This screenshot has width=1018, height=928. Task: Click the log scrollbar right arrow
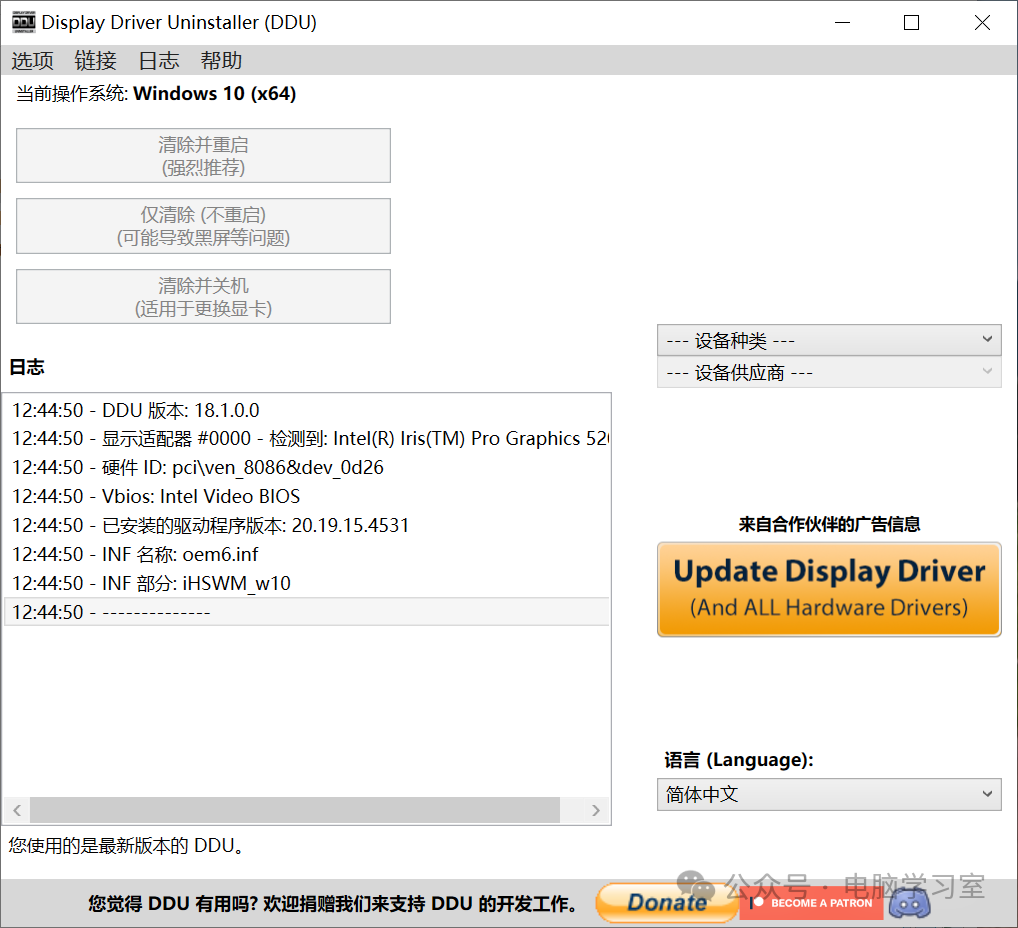(x=596, y=810)
